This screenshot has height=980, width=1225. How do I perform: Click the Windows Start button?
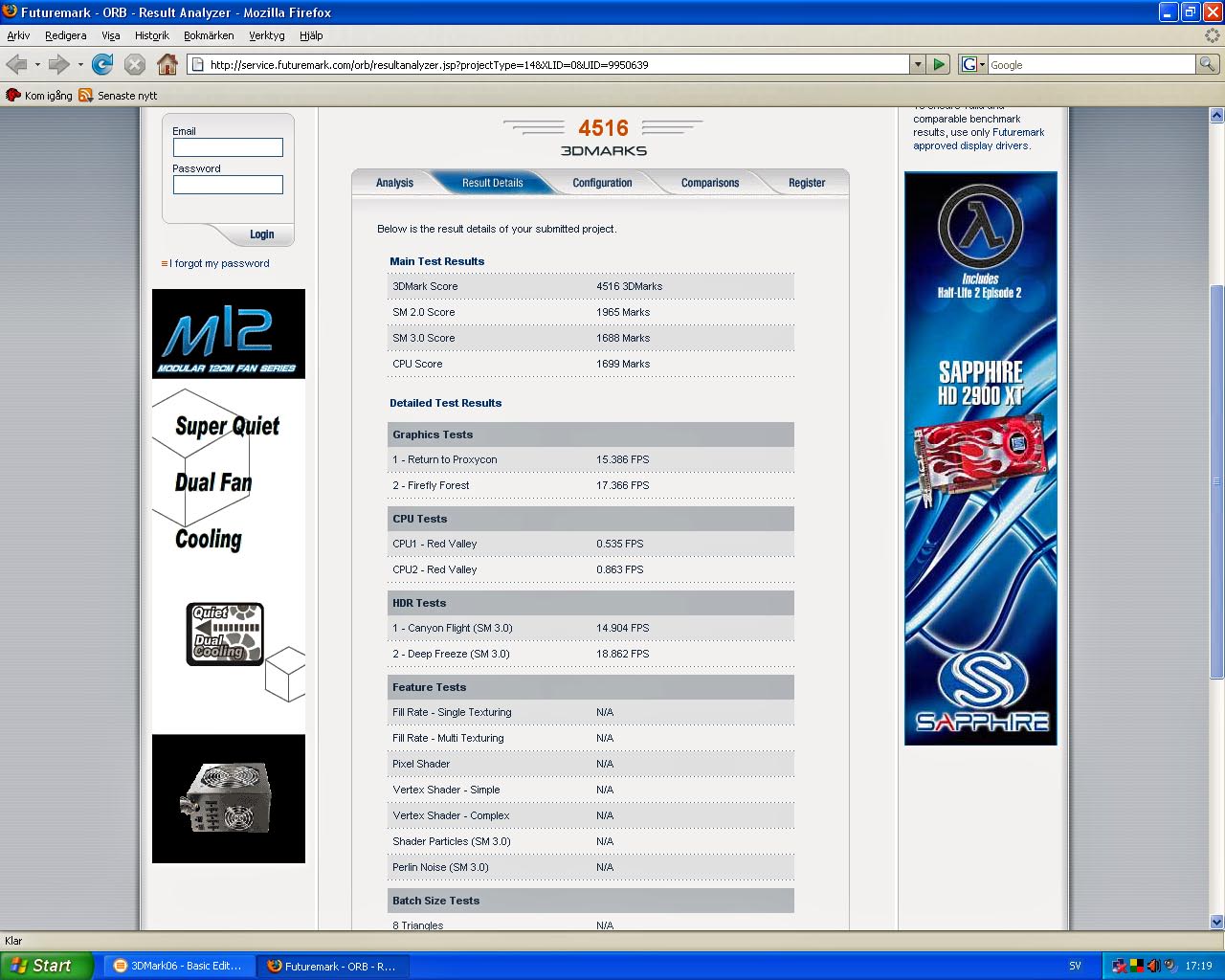pyautogui.click(x=46, y=966)
